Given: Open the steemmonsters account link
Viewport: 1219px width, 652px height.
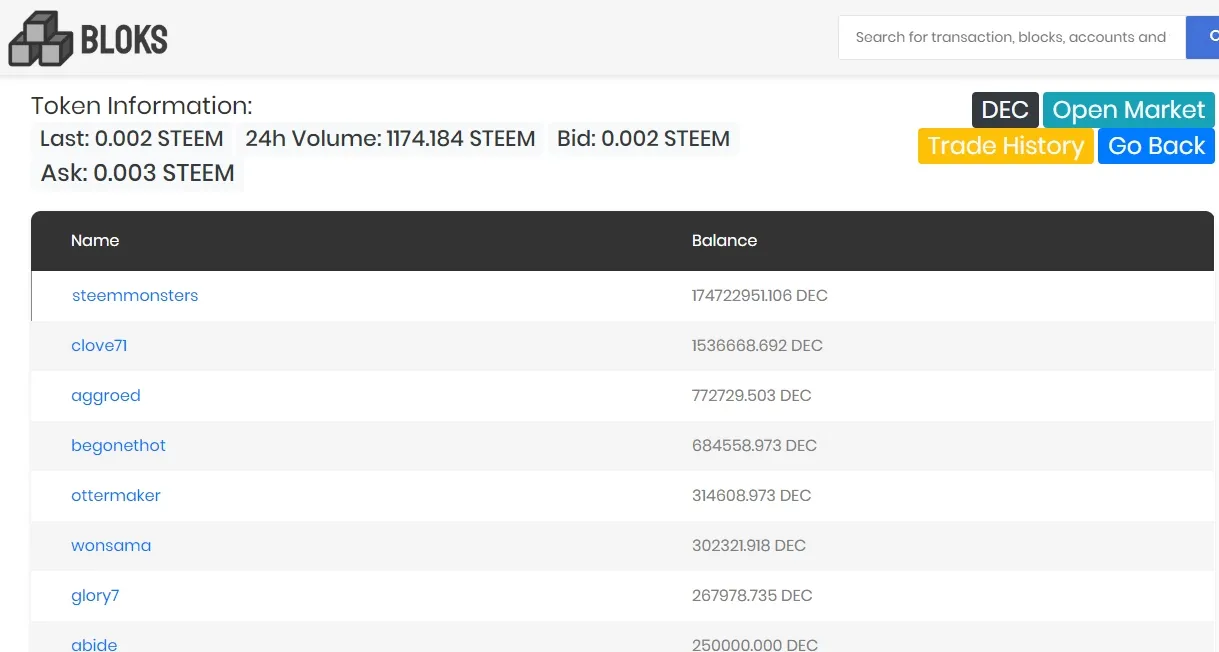Looking at the screenshot, I should [x=135, y=296].
